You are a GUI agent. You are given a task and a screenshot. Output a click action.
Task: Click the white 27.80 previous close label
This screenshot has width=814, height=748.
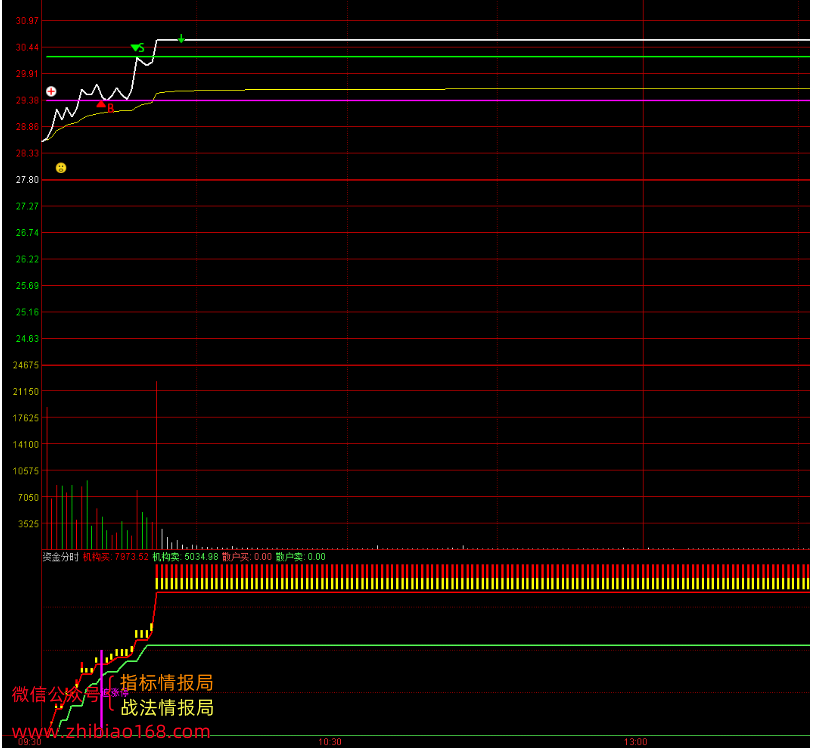point(27,180)
